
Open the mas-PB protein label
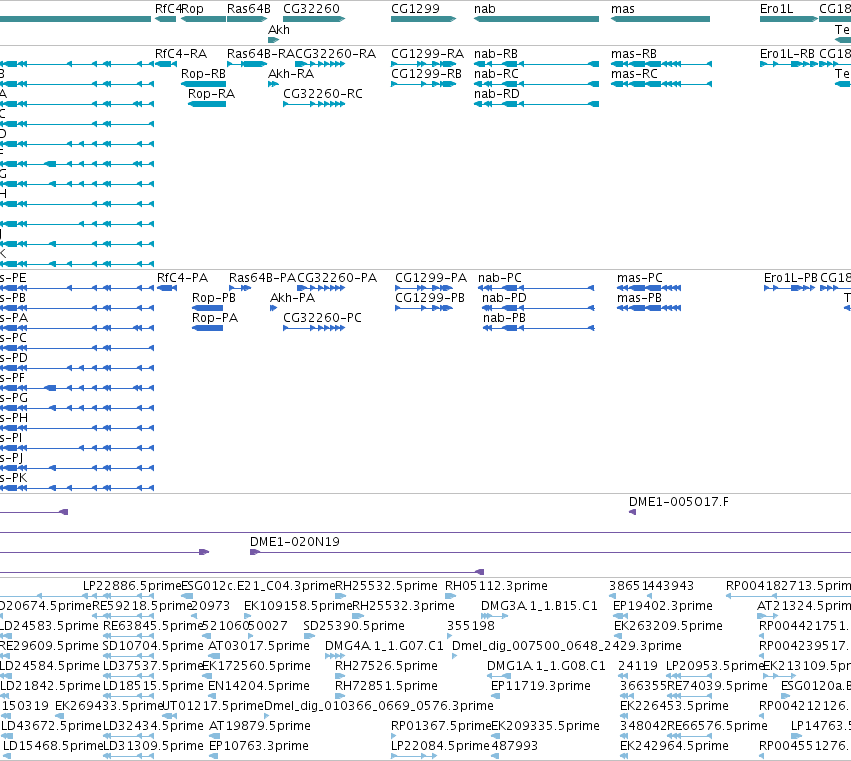[639, 298]
